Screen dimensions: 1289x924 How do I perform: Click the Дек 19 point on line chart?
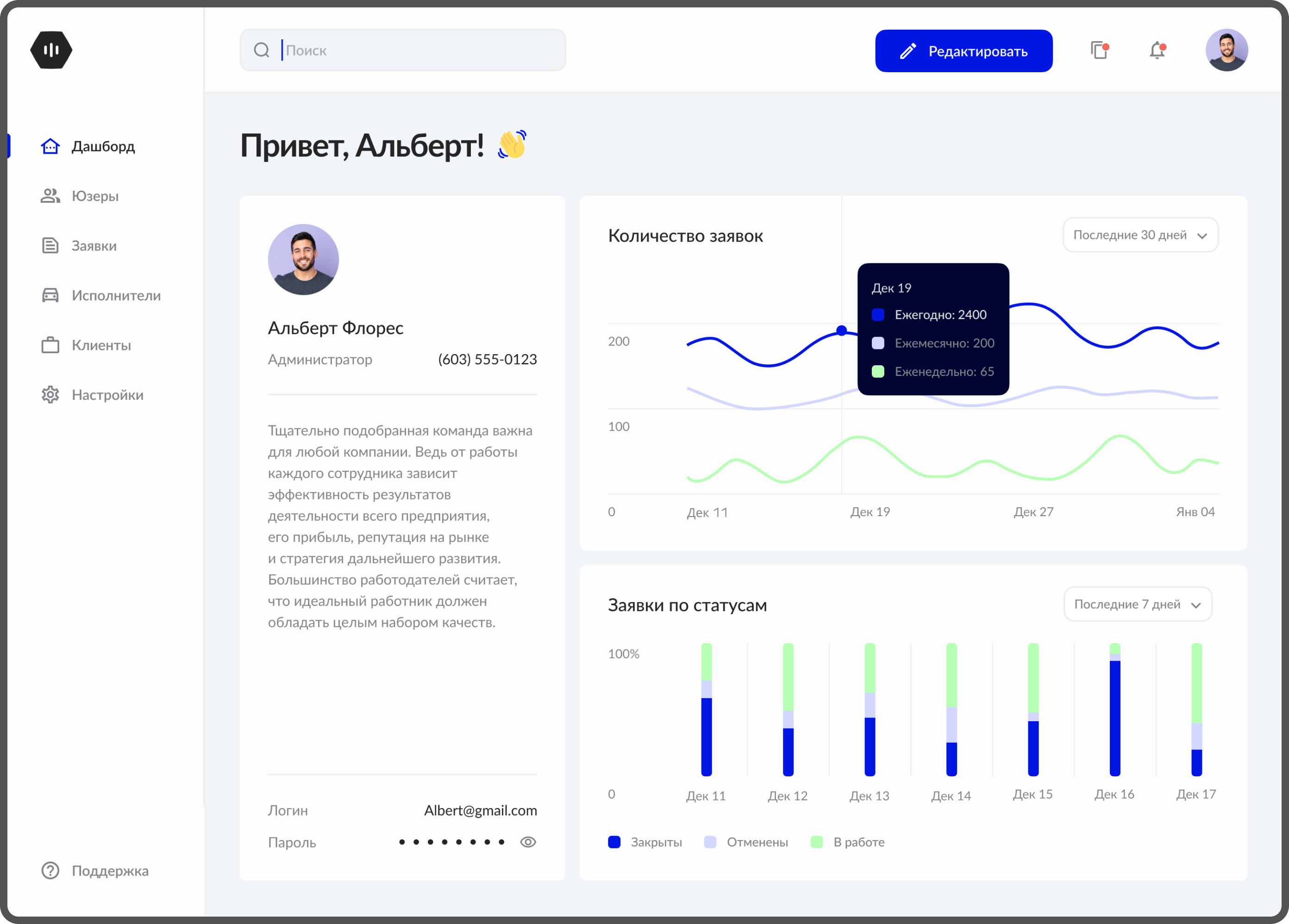point(842,331)
